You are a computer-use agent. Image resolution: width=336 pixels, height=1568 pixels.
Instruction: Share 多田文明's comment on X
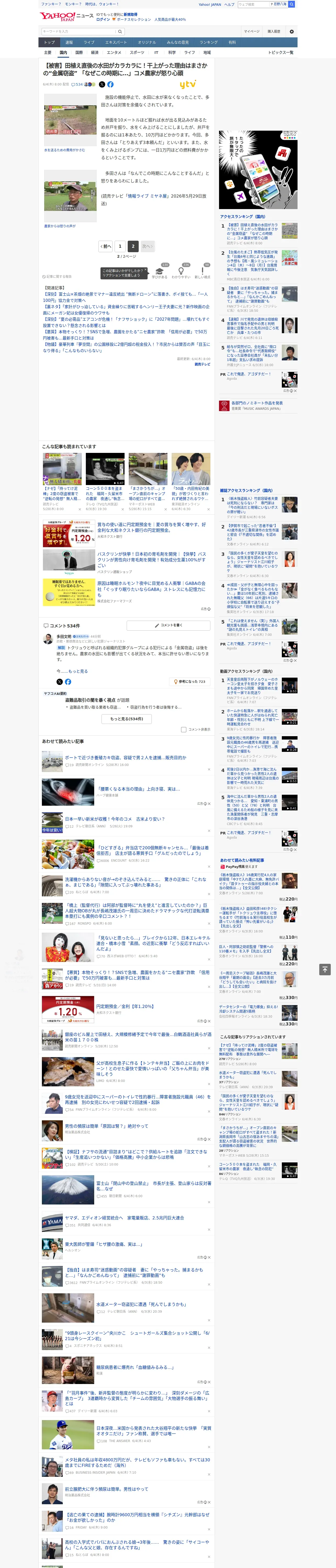click(x=59, y=682)
